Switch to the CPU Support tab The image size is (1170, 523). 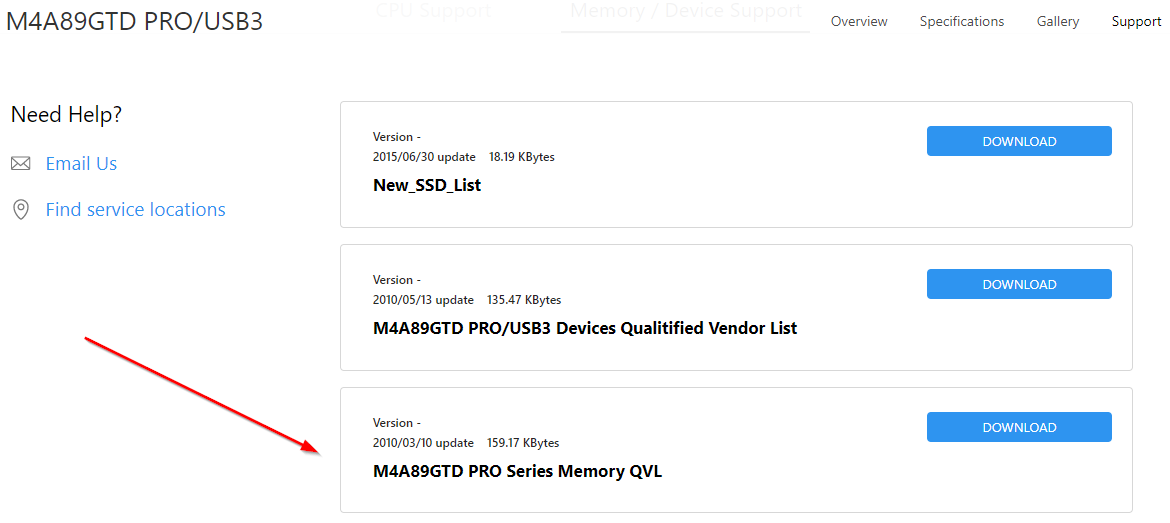[433, 12]
